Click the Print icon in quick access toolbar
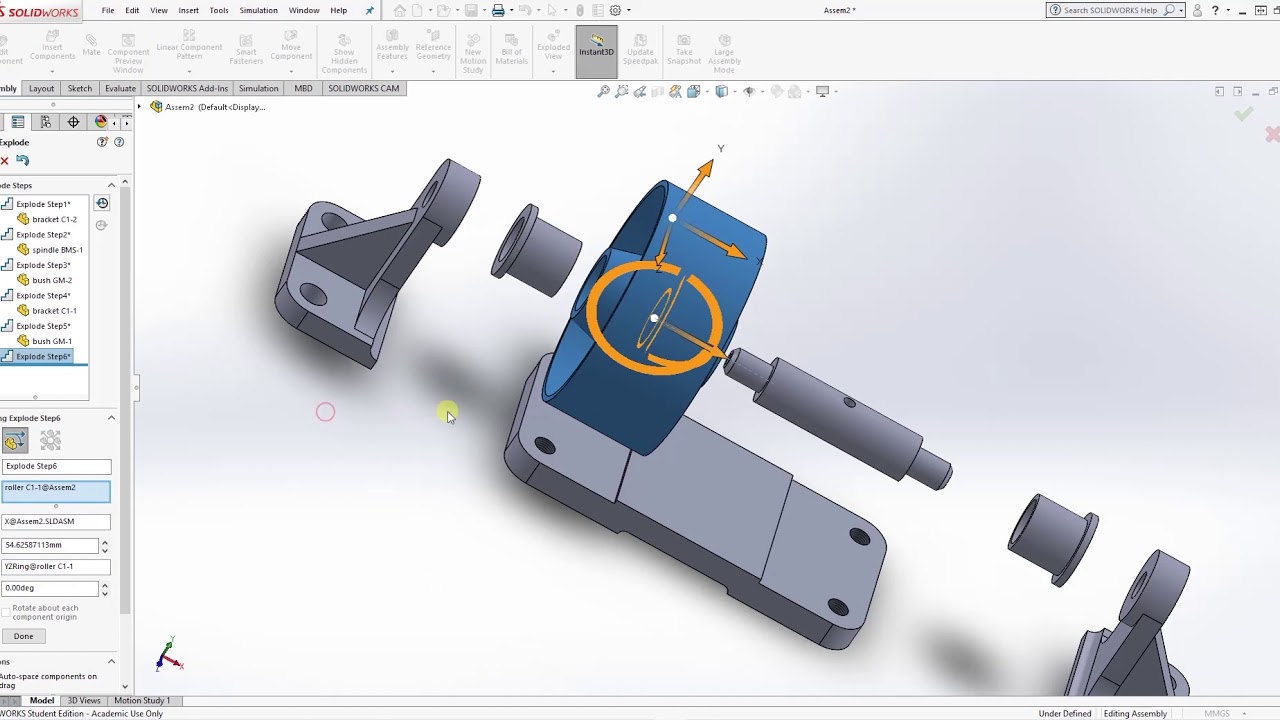The width and height of the screenshot is (1280, 720). click(498, 10)
